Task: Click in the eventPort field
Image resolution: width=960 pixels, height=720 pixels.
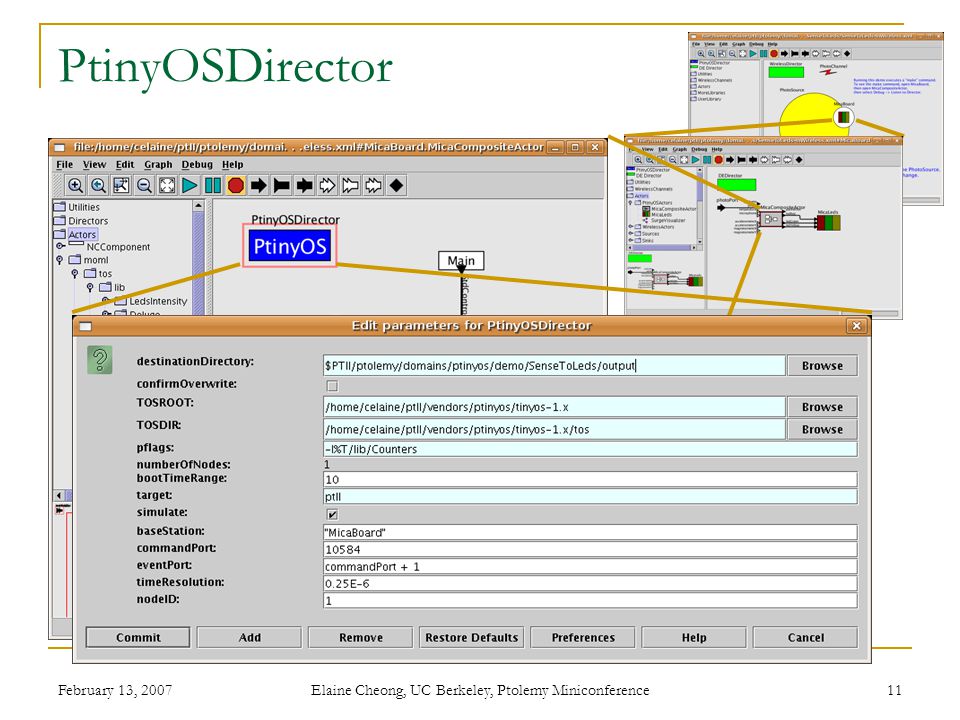Action: [590, 567]
